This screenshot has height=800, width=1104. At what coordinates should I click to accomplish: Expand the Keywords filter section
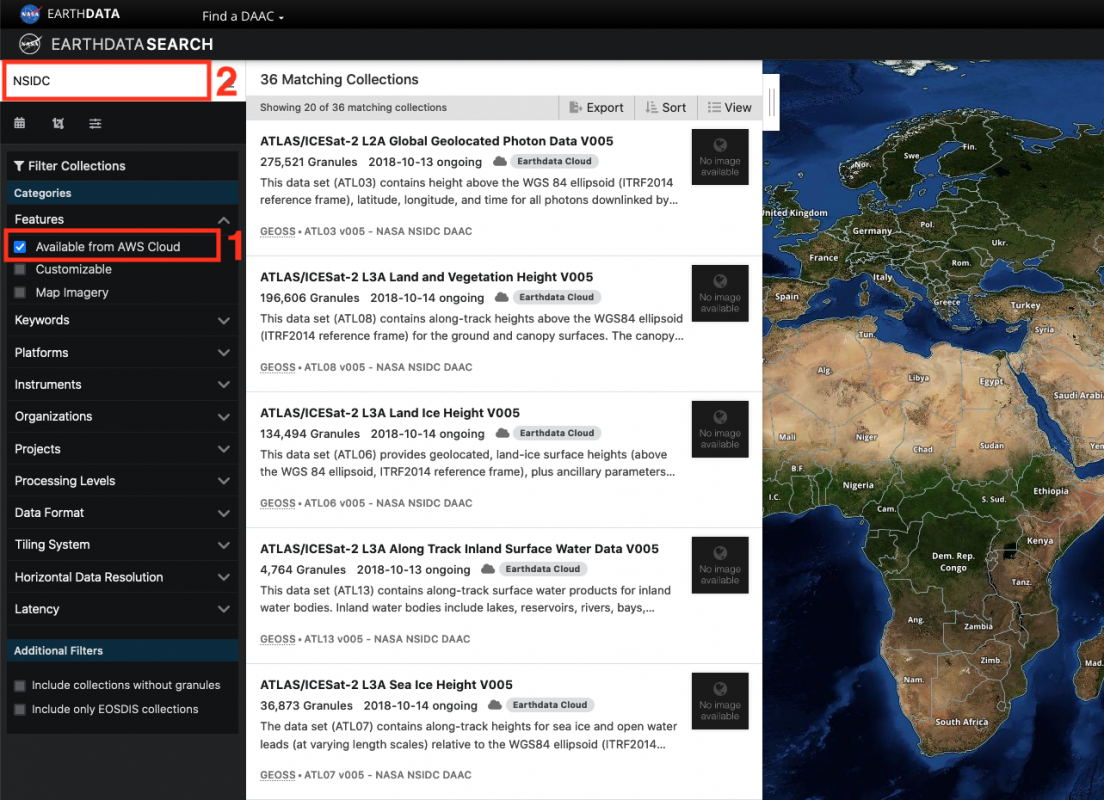[122, 320]
